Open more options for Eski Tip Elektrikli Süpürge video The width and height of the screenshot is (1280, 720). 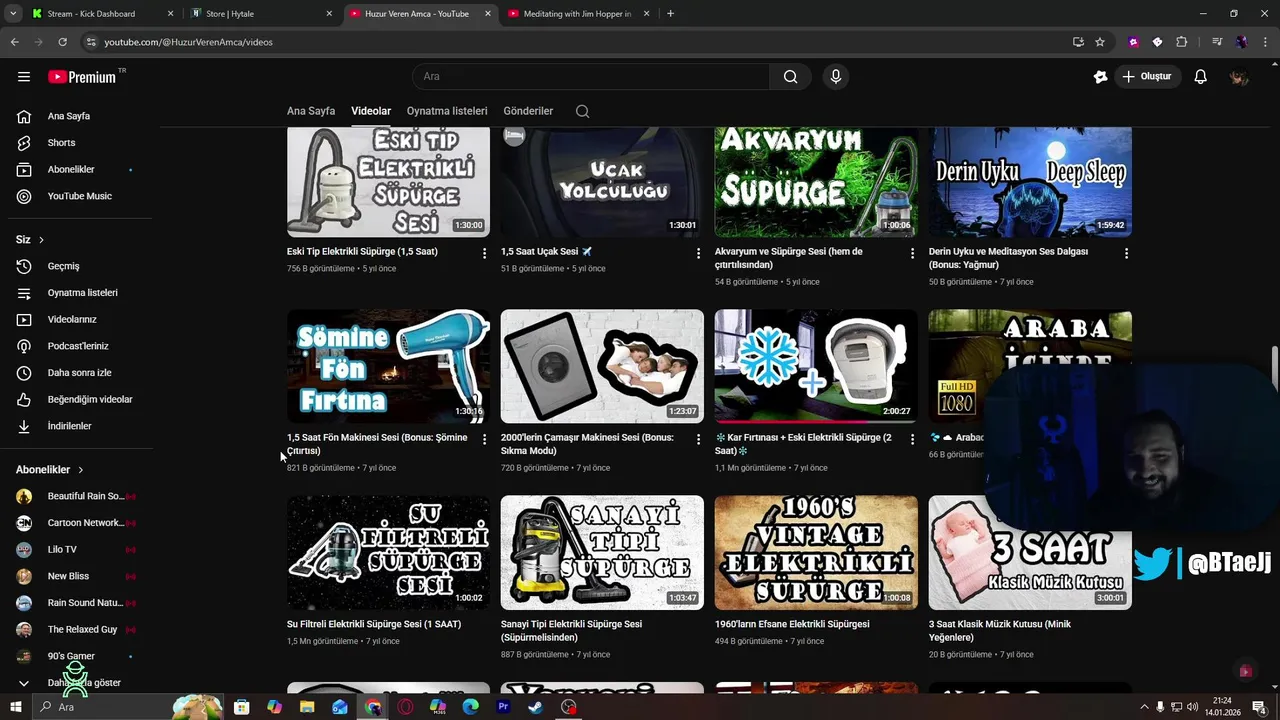pyautogui.click(x=484, y=253)
